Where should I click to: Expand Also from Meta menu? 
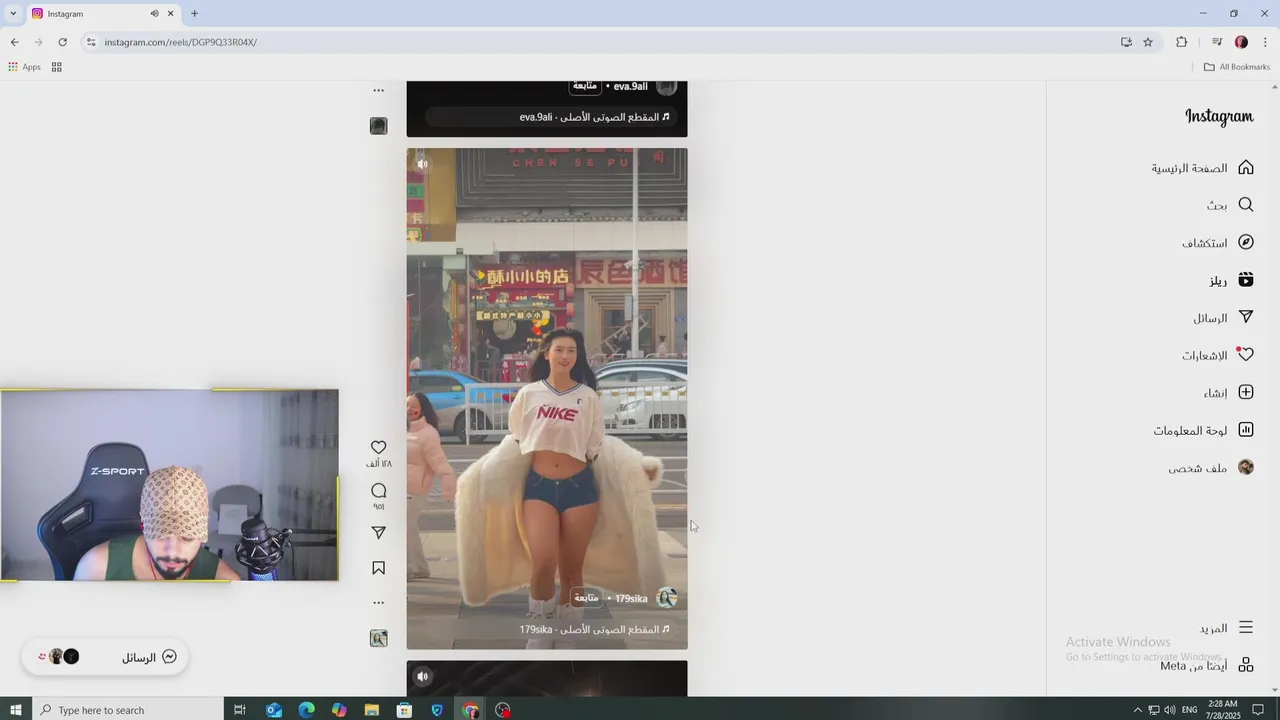(1245, 665)
